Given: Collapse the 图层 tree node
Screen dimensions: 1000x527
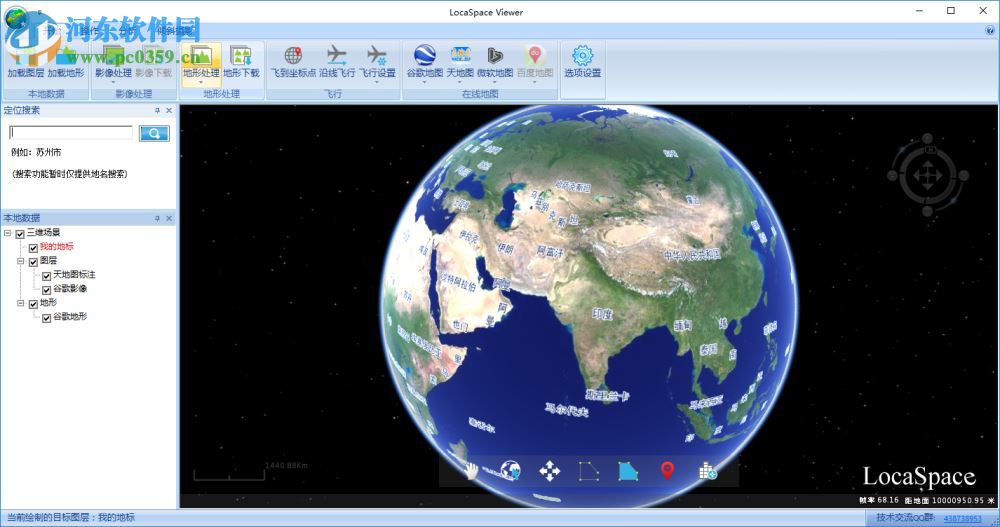Looking at the screenshot, I should tap(20, 262).
